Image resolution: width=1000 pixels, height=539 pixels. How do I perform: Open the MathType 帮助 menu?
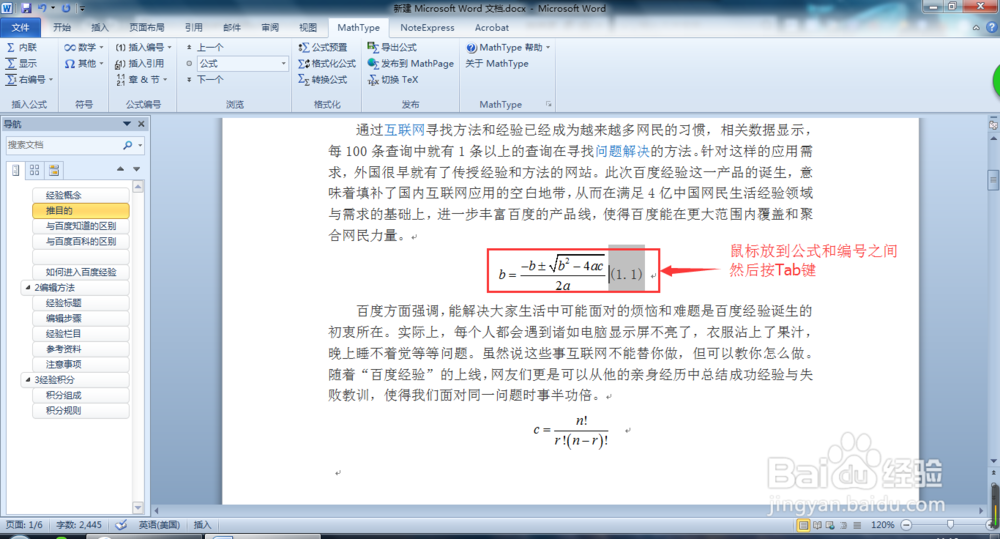coord(508,47)
